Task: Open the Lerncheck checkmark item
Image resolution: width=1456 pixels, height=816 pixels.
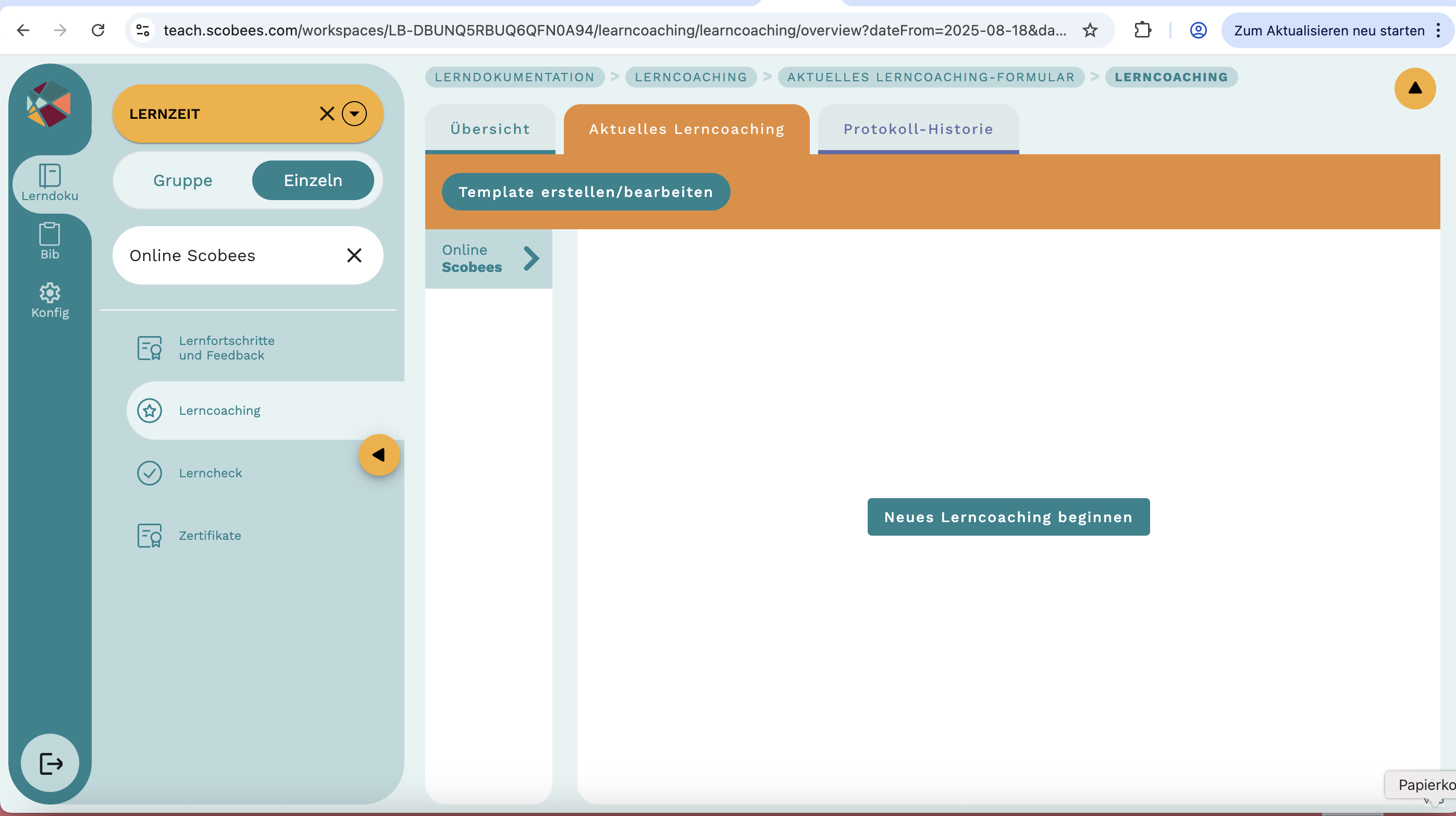Action: click(209, 473)
